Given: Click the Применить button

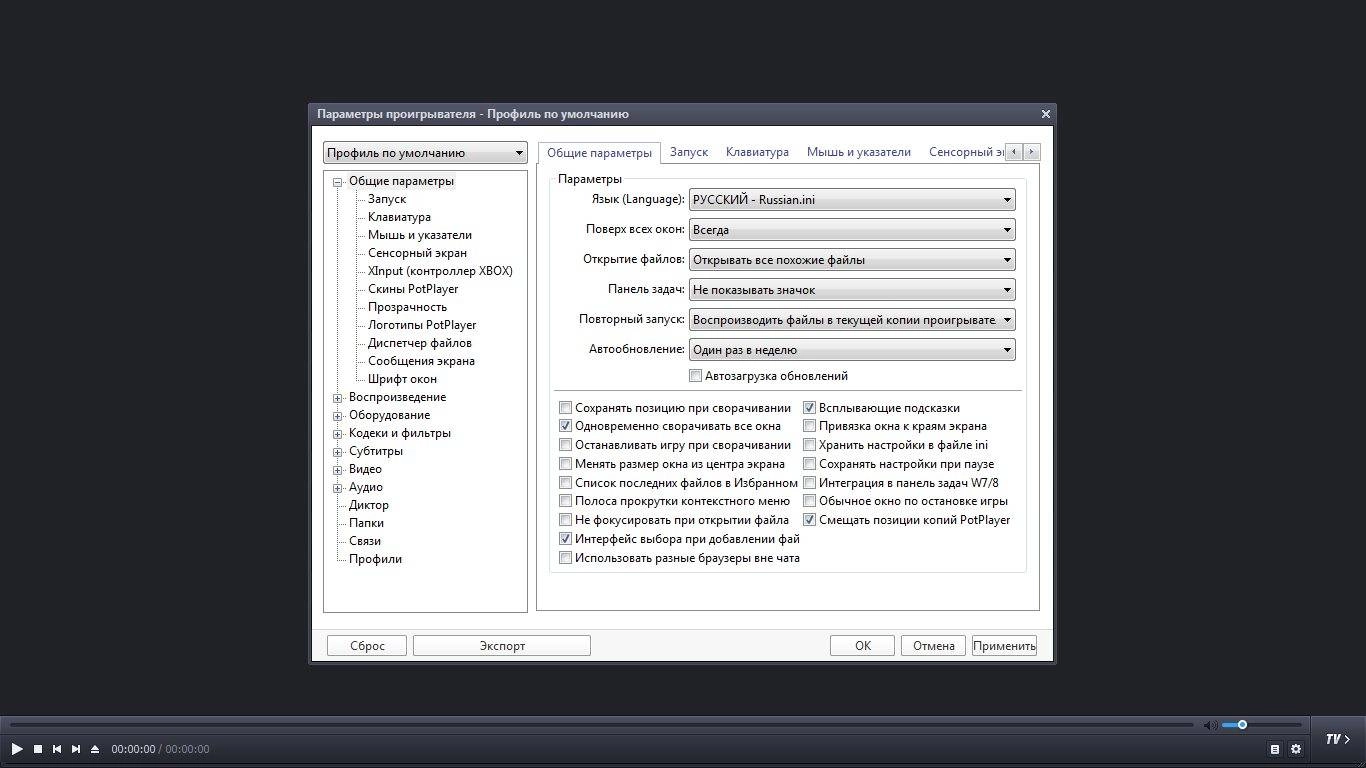Looking at the screenshot, I should pyautogui.click(x=1004, y=646).
